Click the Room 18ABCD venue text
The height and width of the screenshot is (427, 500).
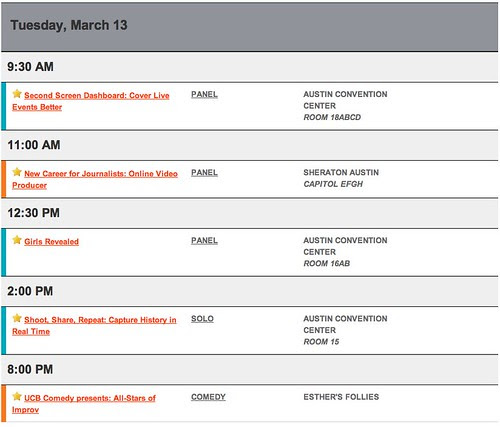pyautogui.click(x=332, y=117)
